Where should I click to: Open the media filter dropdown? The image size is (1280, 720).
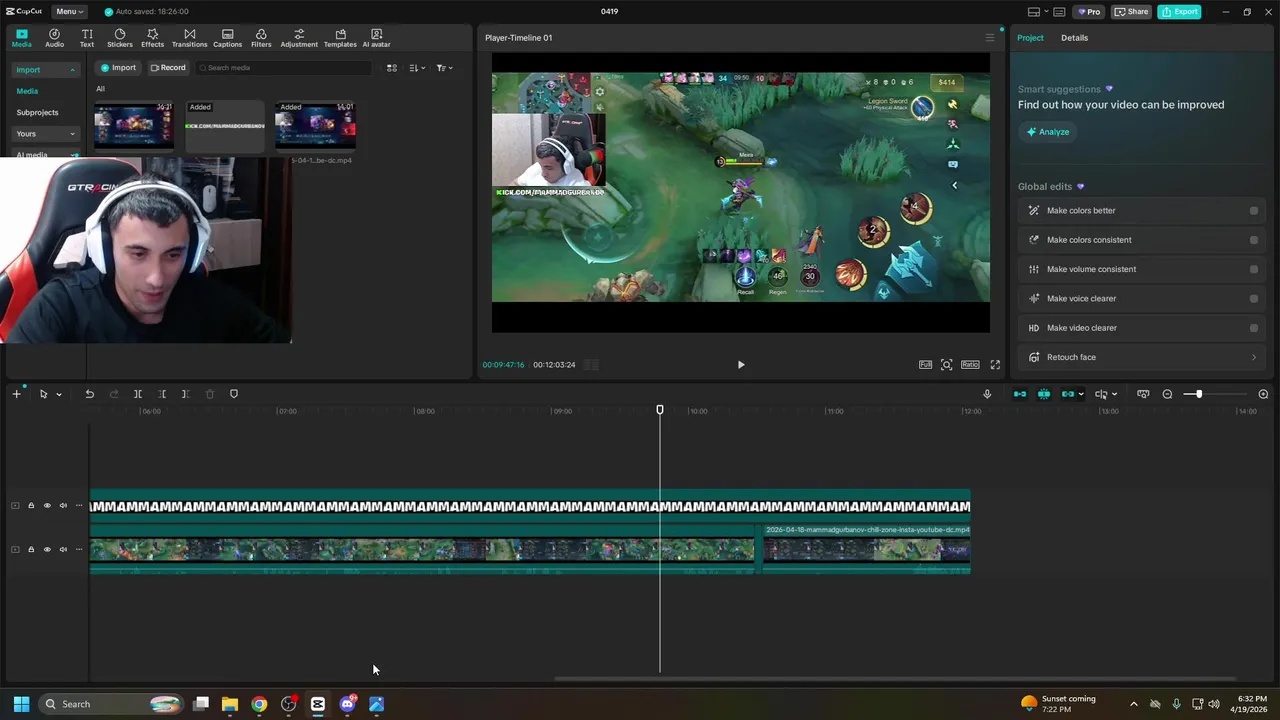click(445, 68)
